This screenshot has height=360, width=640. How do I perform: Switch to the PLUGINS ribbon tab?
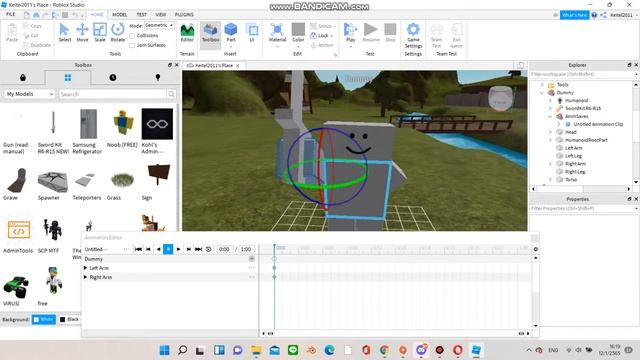[184, 14]
